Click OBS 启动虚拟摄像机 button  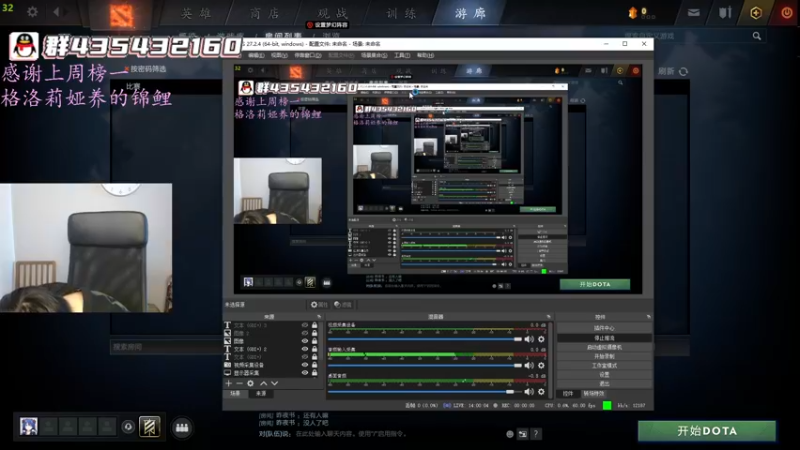pos(605,347)
